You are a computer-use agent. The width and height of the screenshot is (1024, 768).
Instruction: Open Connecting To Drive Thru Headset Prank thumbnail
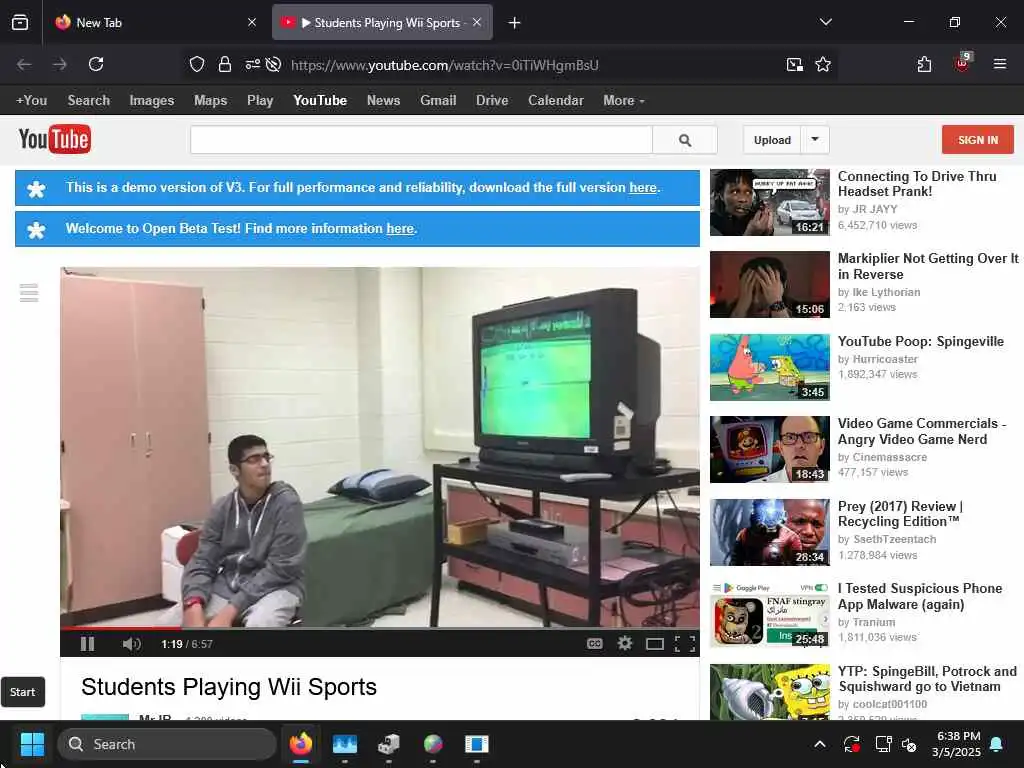[x=769, y=202]
